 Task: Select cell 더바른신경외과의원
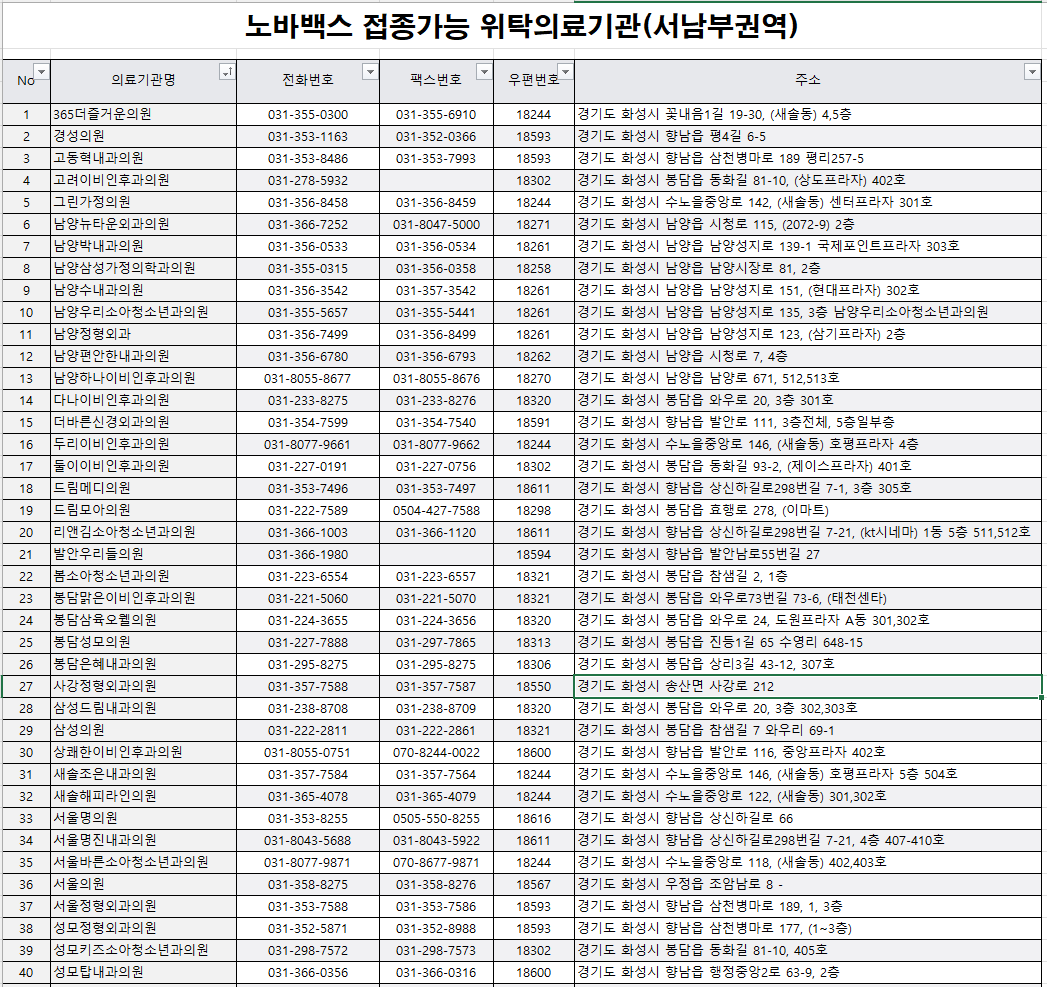[x=144, y=423]
